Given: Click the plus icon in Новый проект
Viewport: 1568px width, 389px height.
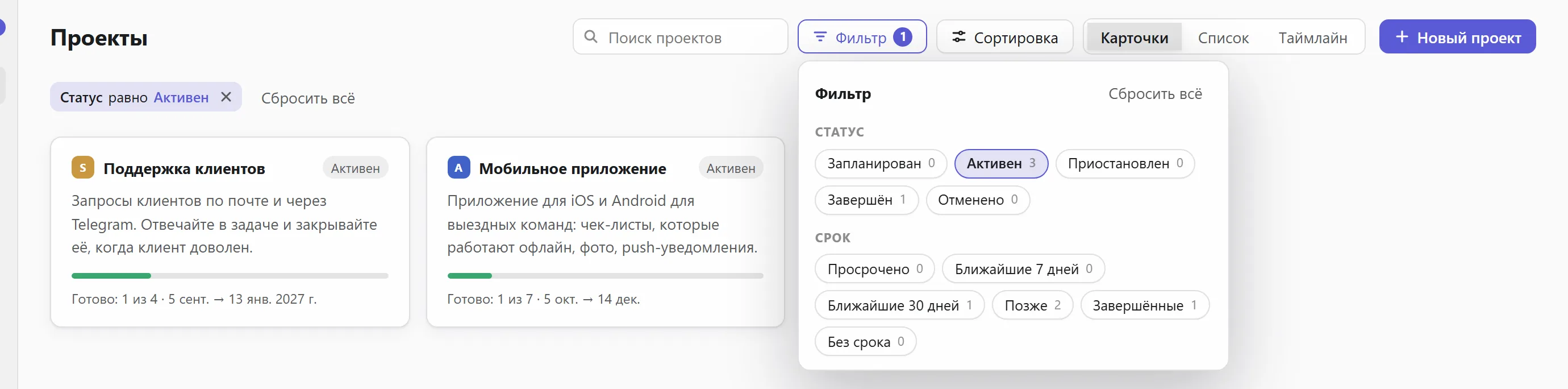Looking at the screenshot, I should click(x=1402, y=36).
